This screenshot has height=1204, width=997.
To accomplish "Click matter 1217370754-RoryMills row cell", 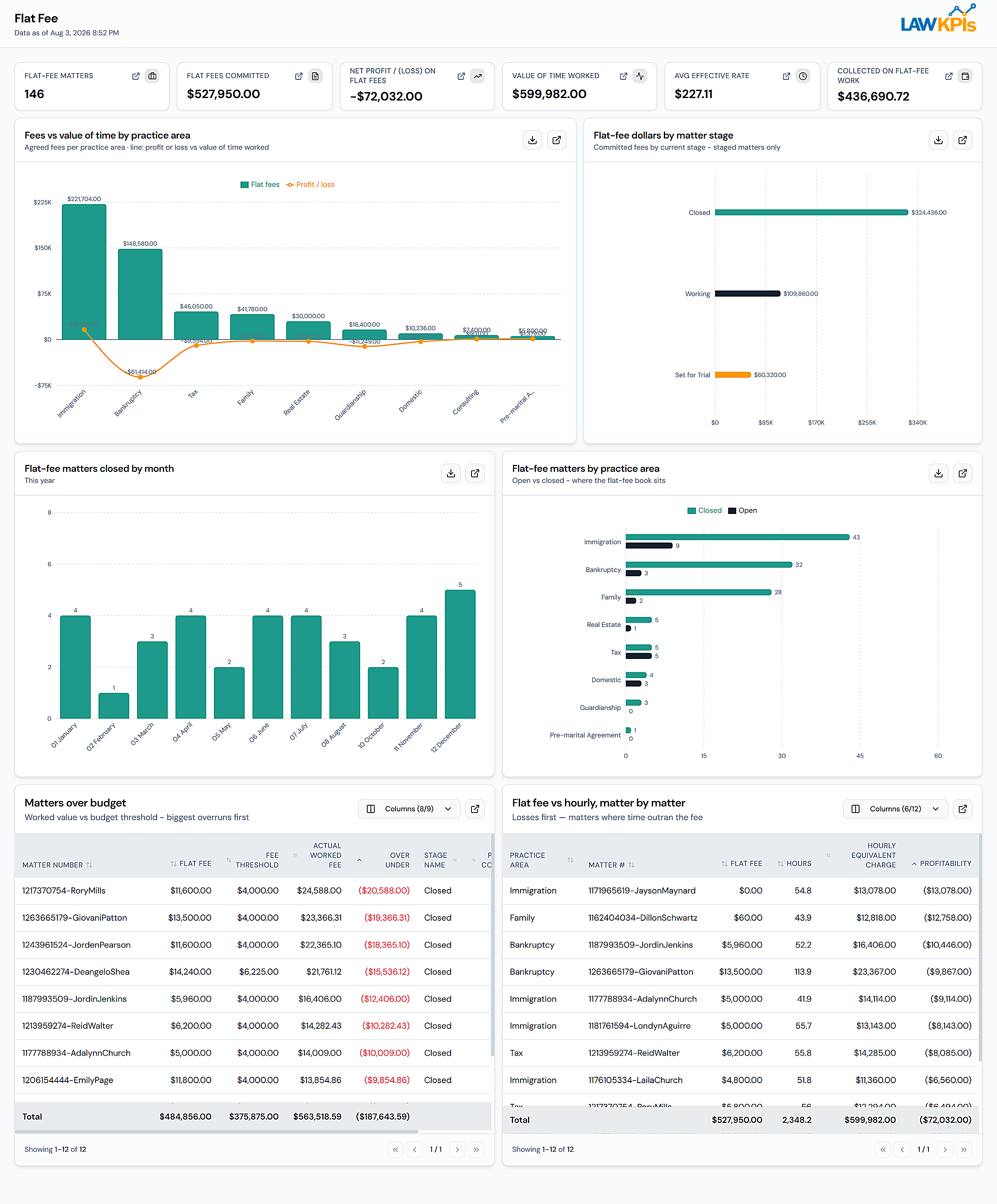I will [x=64, y=892].
